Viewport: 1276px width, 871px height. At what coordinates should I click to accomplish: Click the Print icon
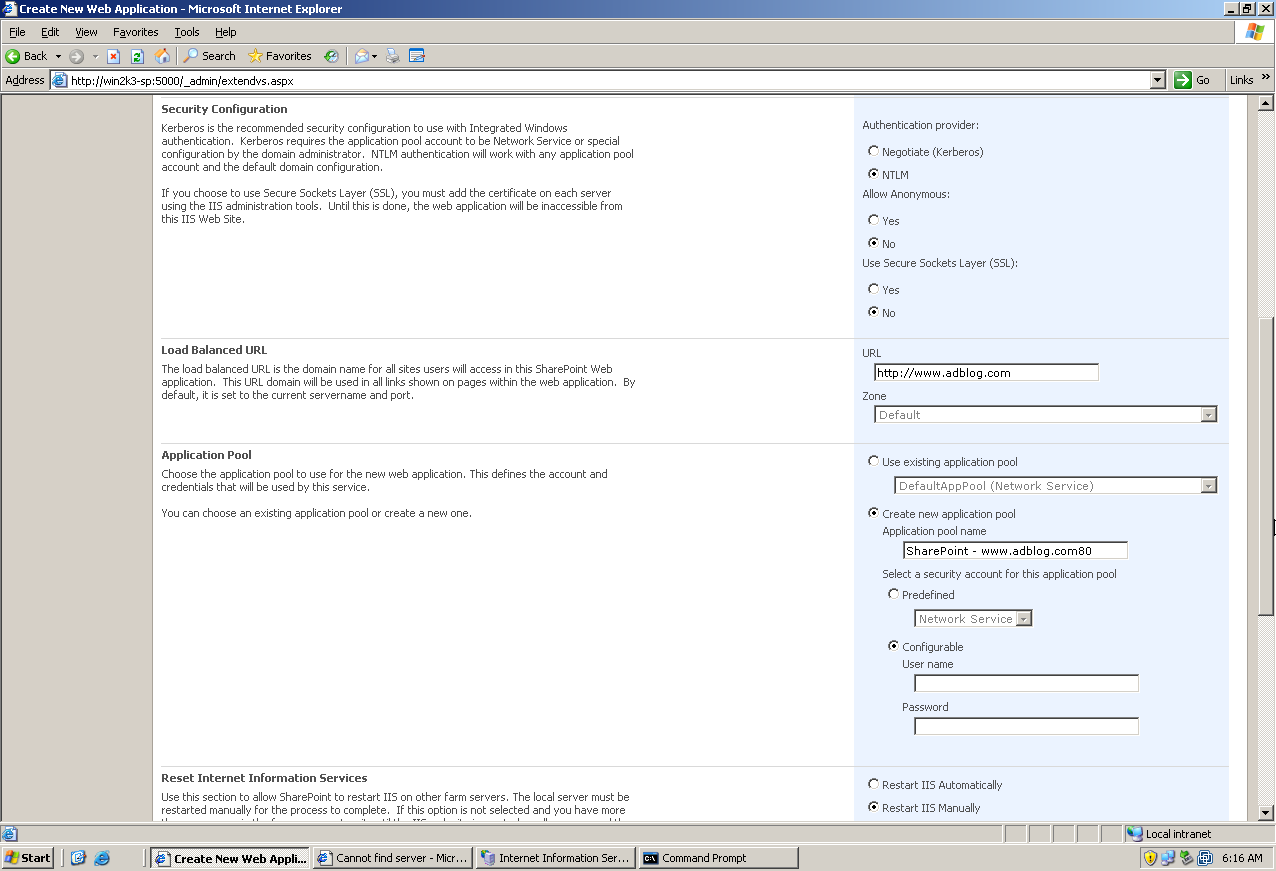tap(392, 56)
